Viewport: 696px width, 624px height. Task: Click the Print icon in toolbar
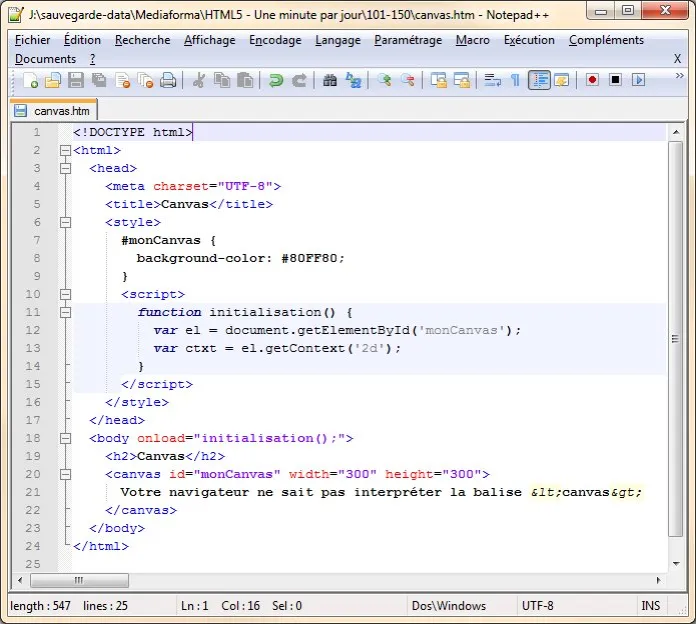click(x=168, y=80)
